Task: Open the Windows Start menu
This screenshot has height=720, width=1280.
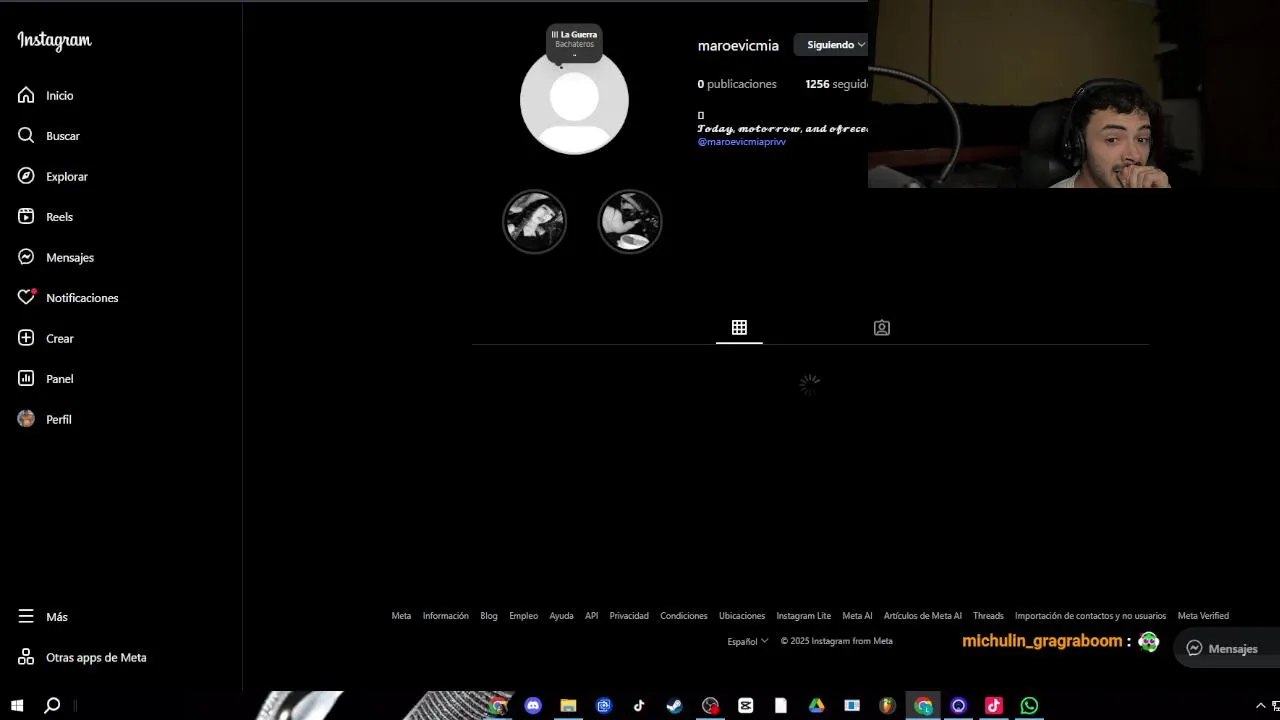Action: (17, 705)
